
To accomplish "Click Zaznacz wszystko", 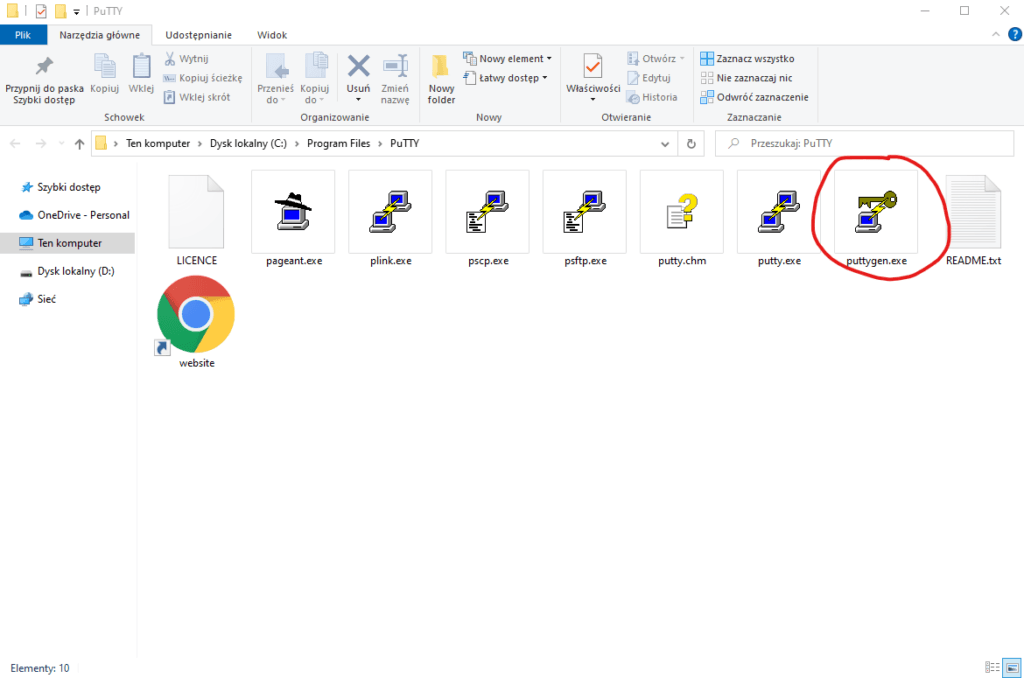I will tap(747, 59).
